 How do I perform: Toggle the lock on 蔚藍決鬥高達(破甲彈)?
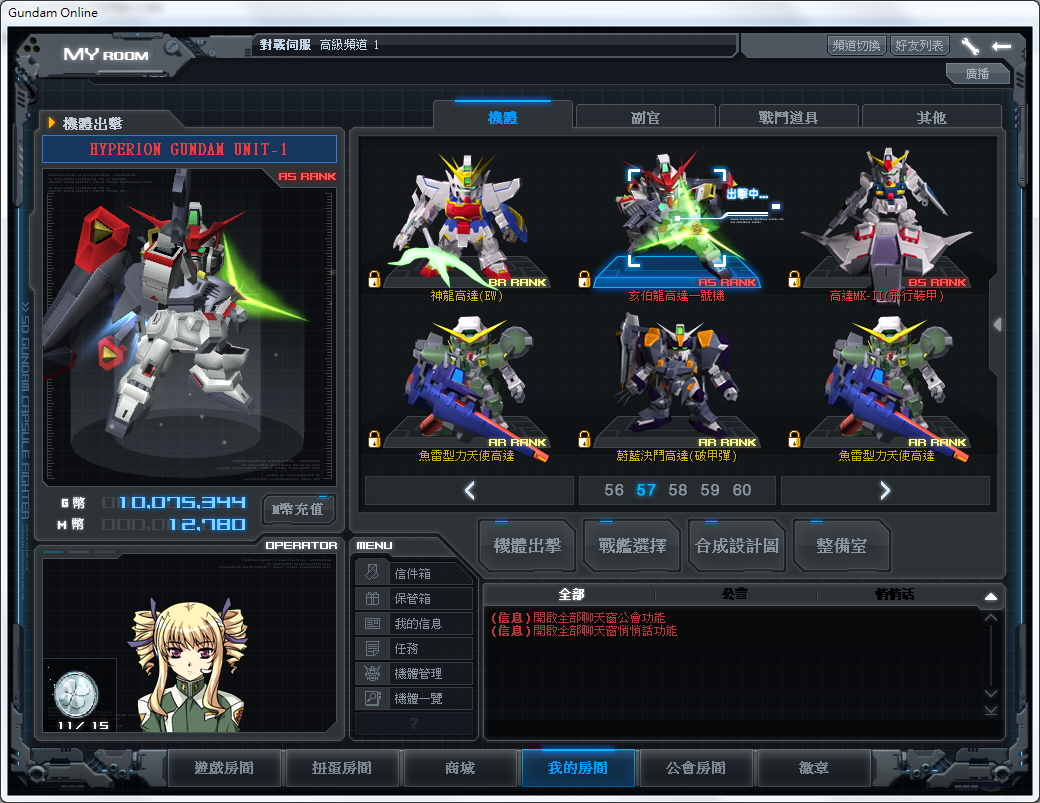pos(585,439)
